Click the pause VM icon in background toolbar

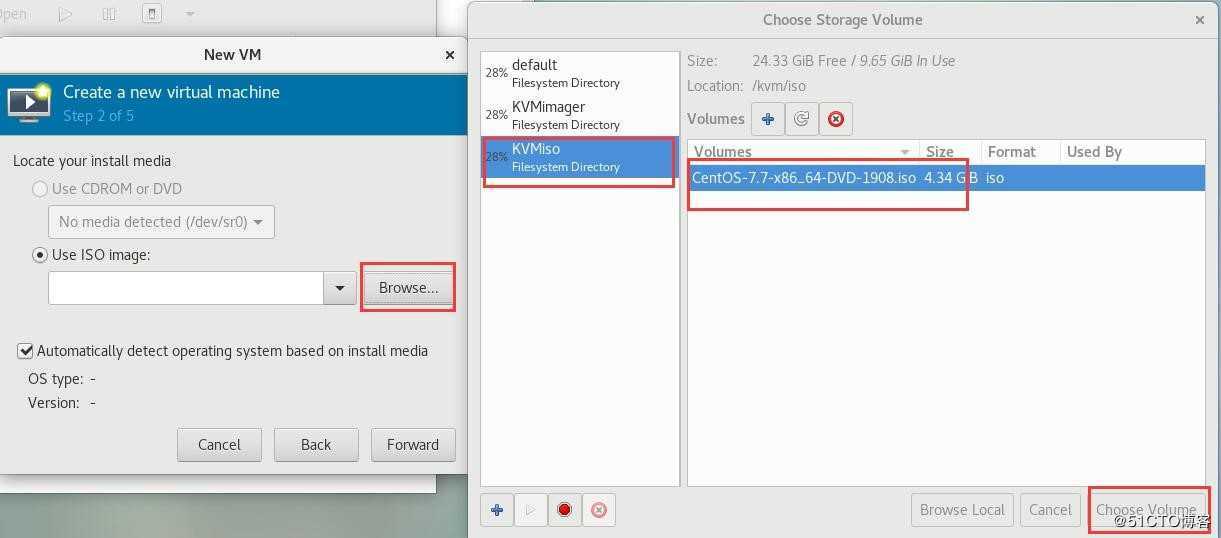109,14
